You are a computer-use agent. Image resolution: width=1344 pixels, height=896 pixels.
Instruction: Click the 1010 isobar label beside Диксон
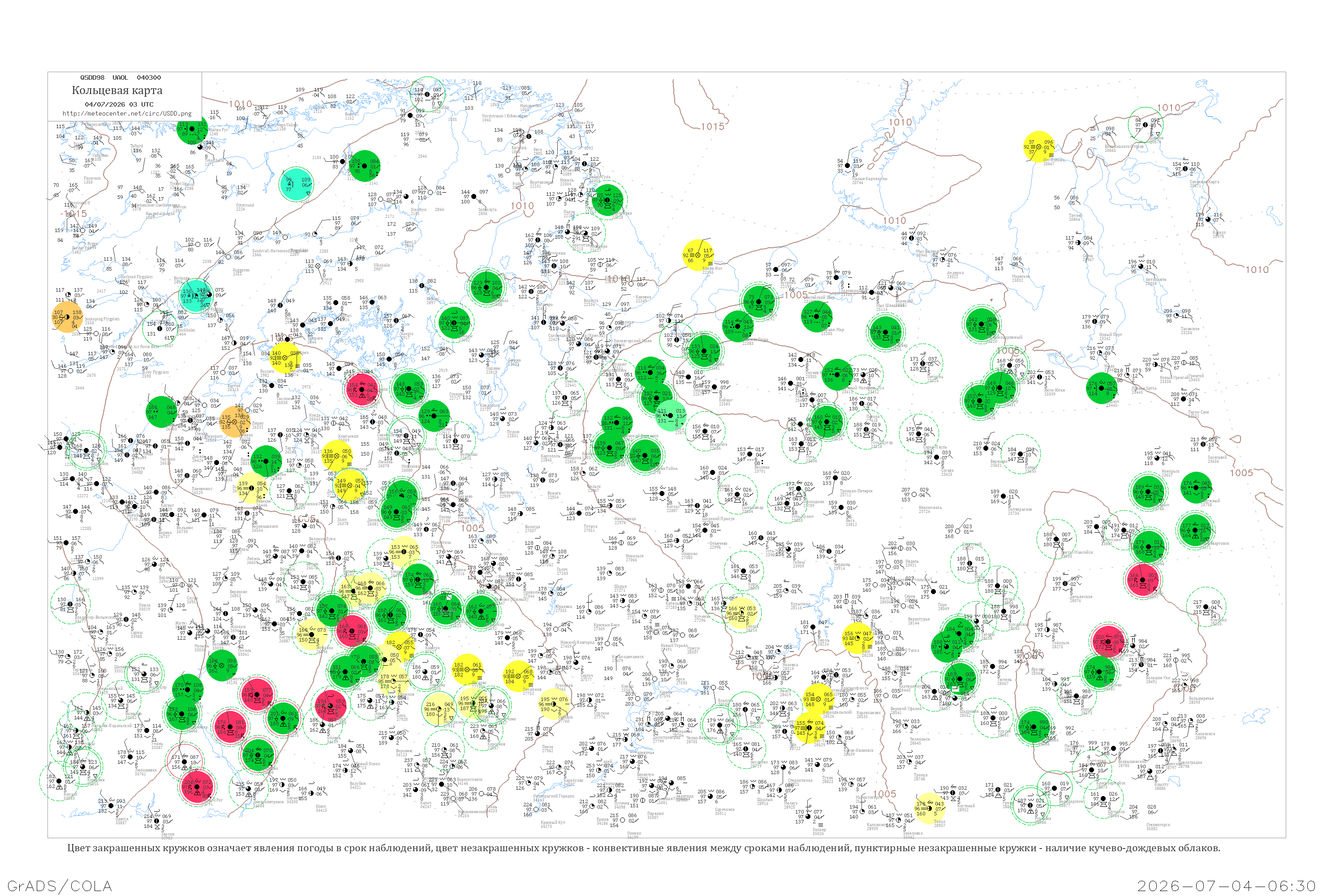(1169, 108)
